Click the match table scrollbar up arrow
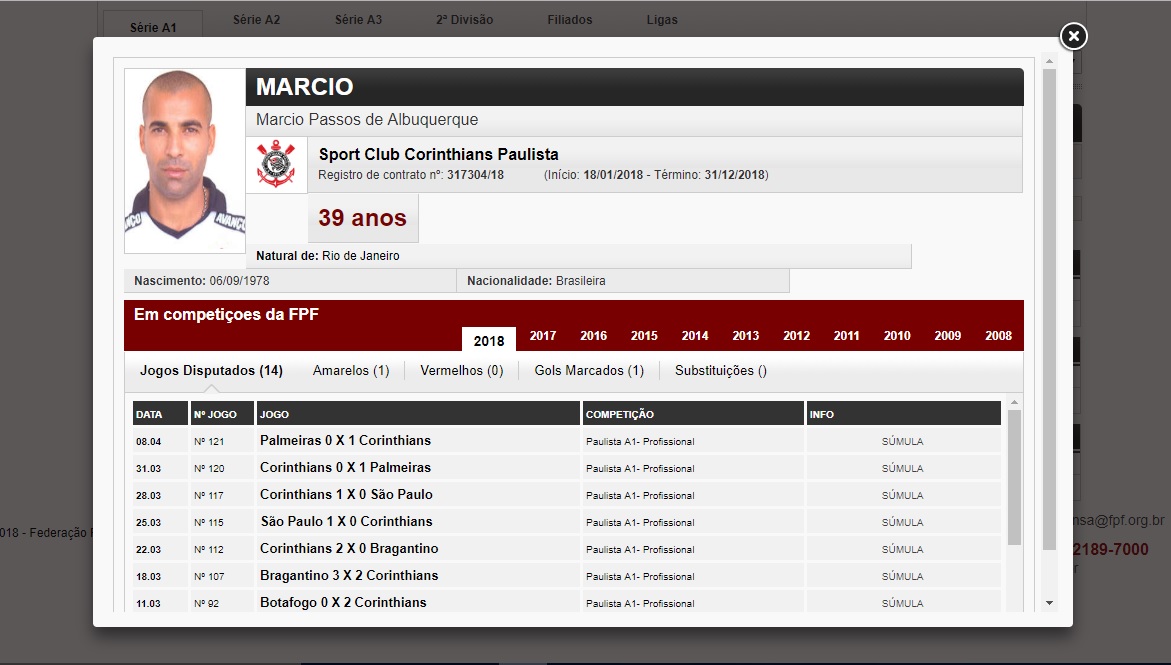The height and width of the screenshot is (665, 1171). click(x=1014, y=403)
